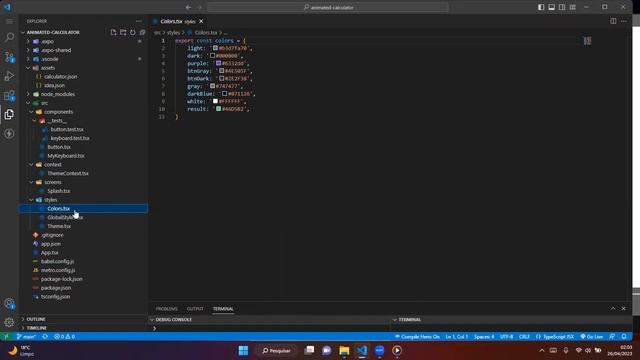Close the Colors.tsx editor tab
This screenshot has width=640, height=360.
click(x=201, y=21)
